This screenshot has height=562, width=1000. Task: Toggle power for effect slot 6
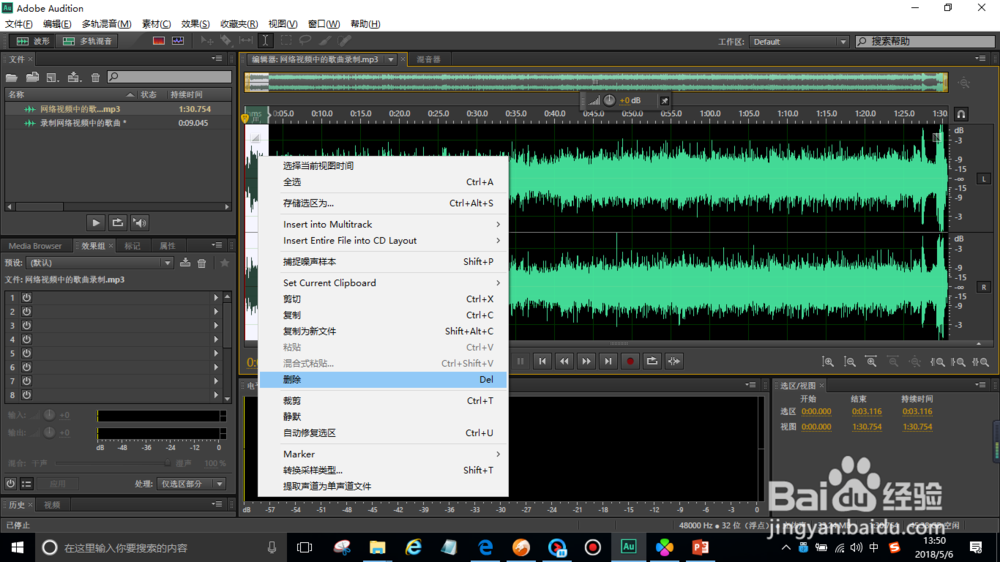coord(27,367)
